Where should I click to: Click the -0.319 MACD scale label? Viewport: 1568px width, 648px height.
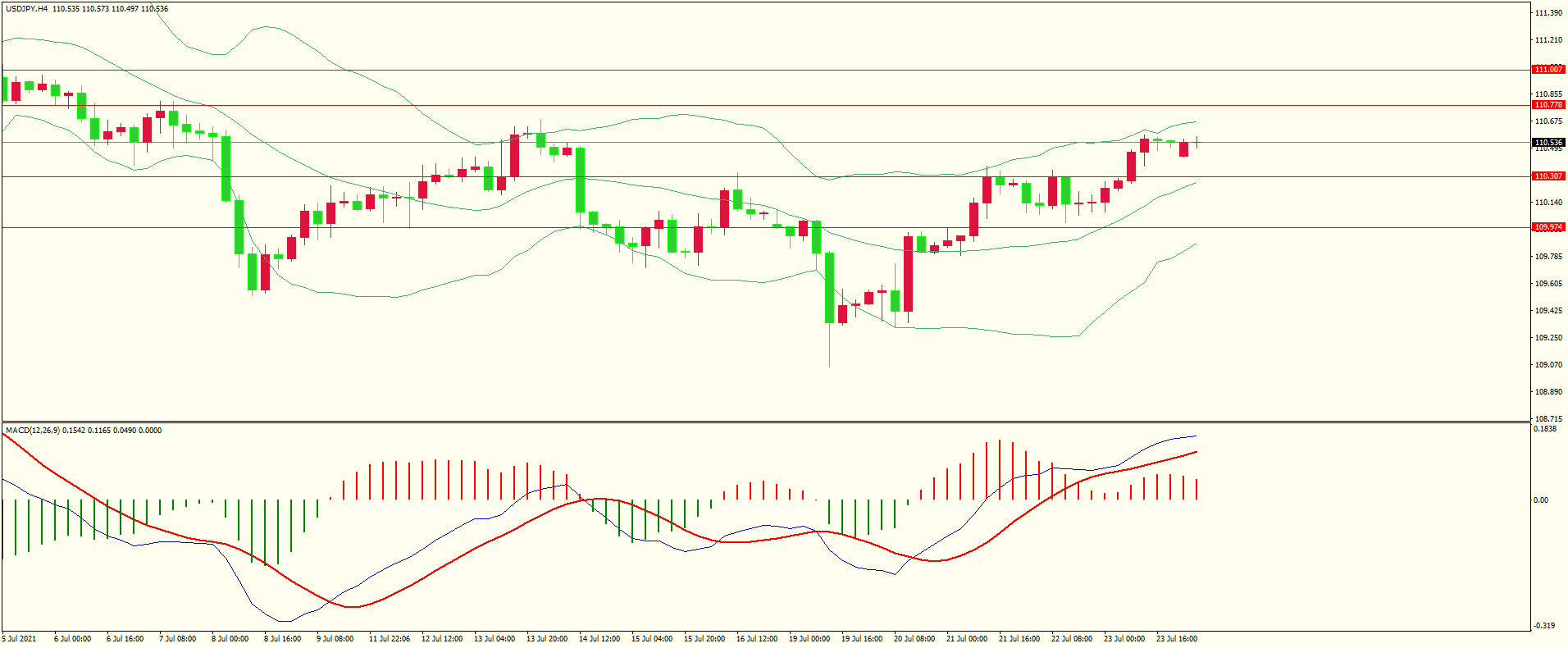[1543, 626]
